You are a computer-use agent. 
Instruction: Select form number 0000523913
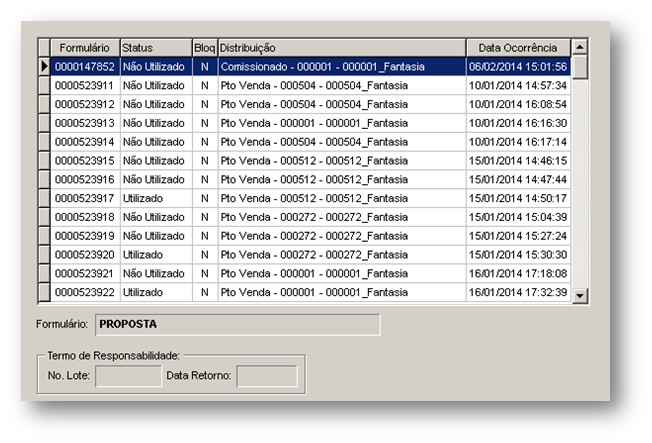(x=85, y=123)
